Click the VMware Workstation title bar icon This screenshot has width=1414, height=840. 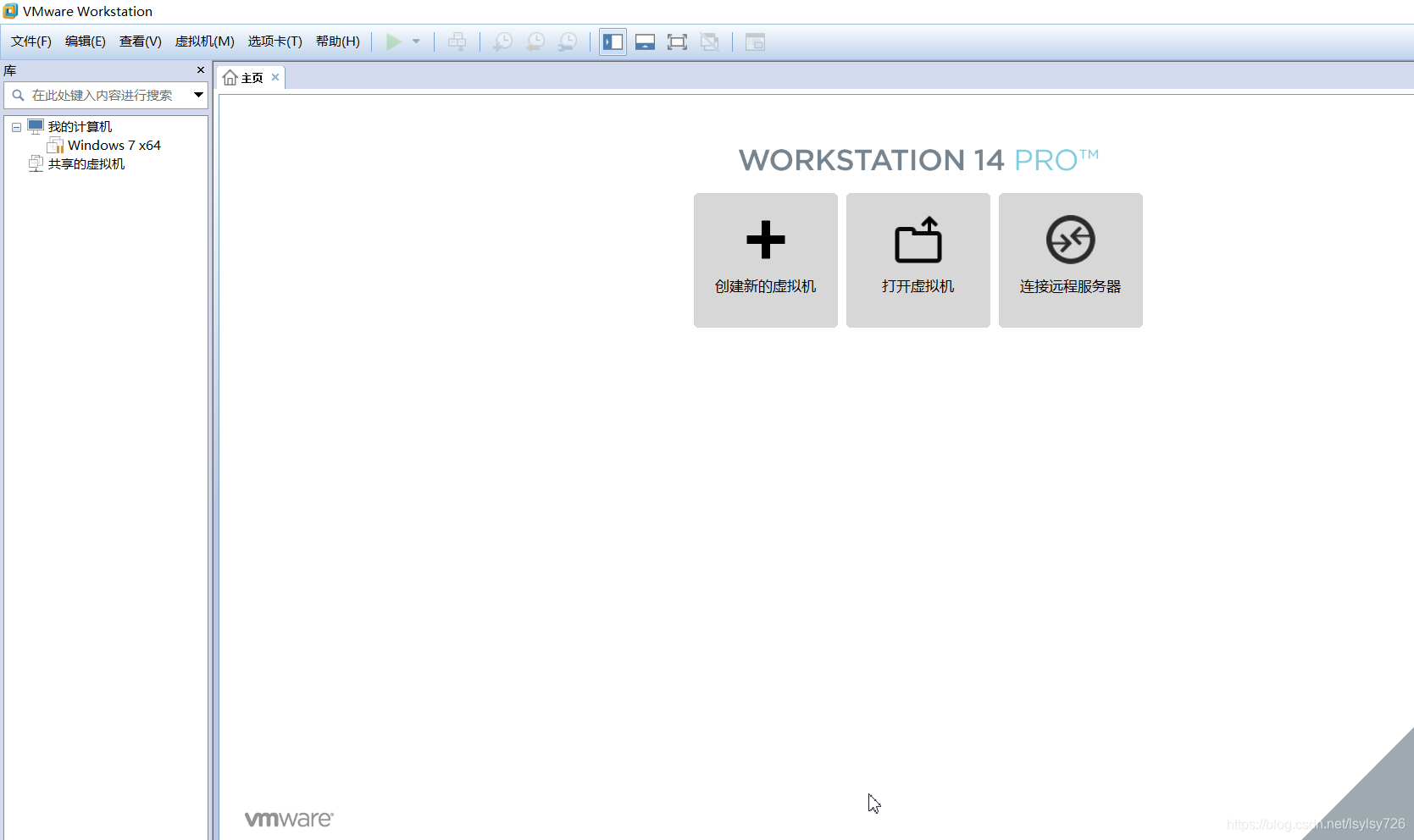10,11
